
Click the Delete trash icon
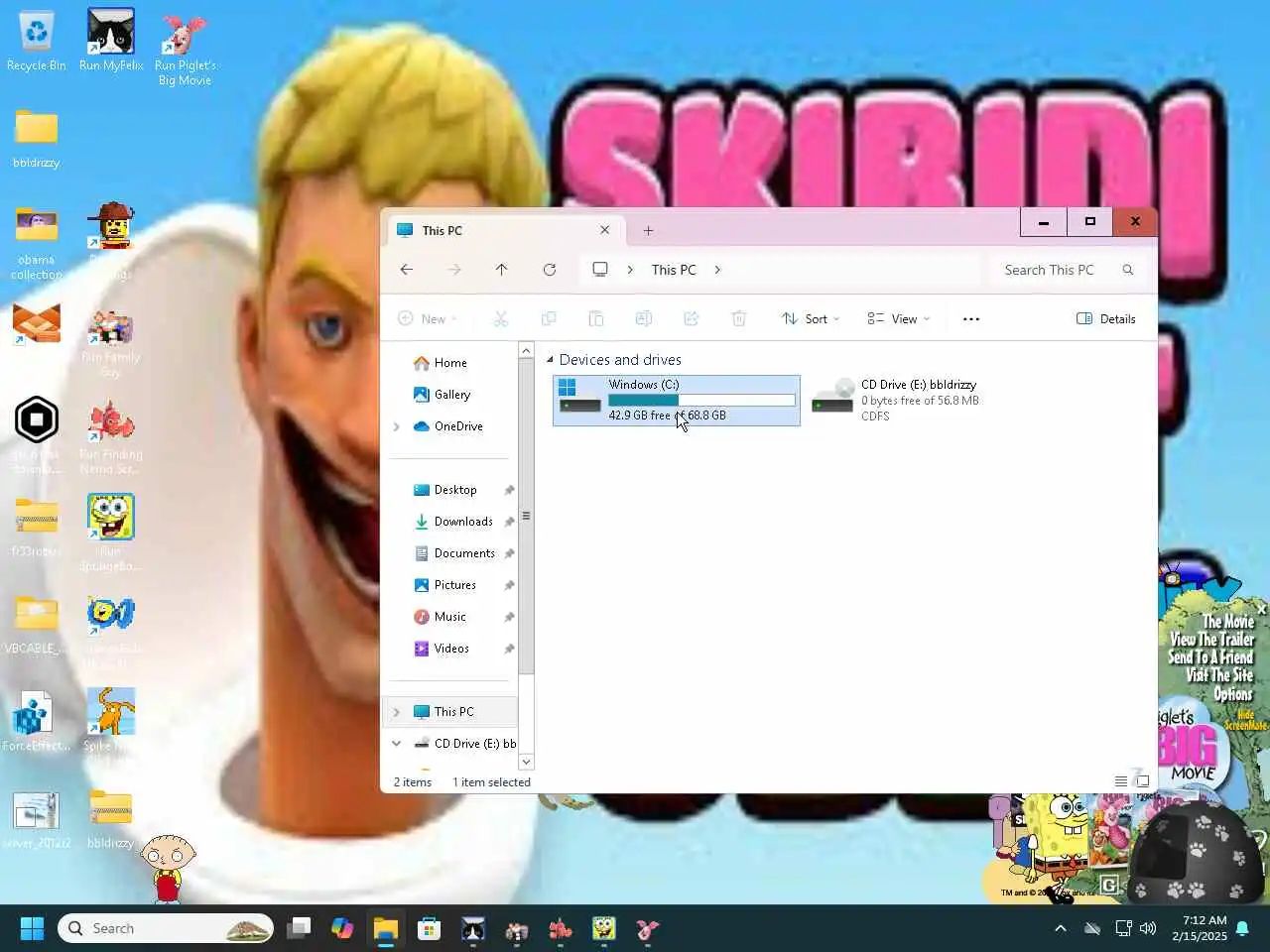739,319
